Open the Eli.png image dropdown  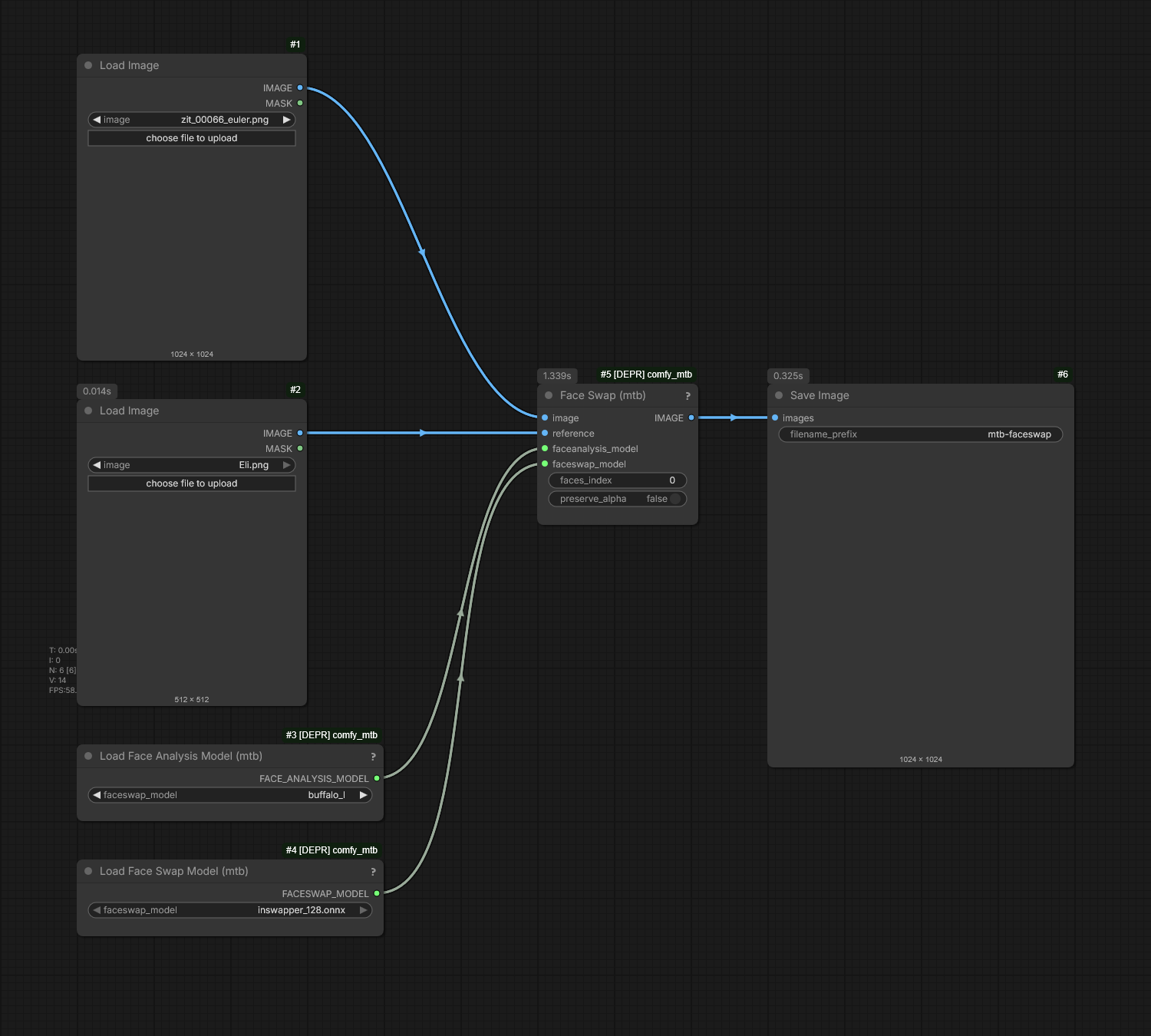coord(192,465)
